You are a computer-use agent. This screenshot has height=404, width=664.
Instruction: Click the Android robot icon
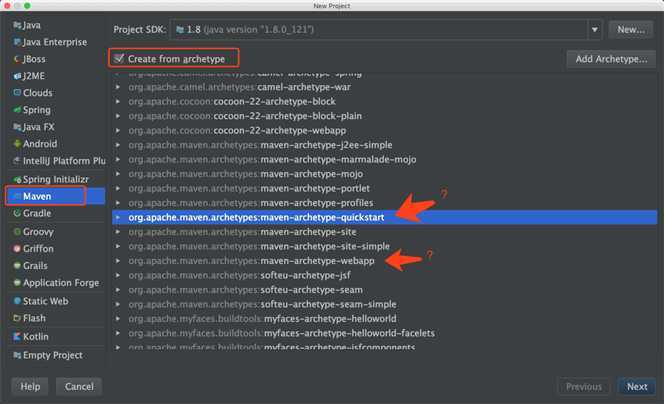click(x=17, y=144)
